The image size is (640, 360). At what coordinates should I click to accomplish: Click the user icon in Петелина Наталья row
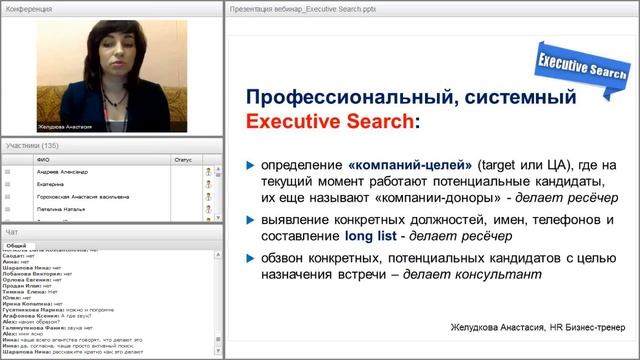click(209, 209)
